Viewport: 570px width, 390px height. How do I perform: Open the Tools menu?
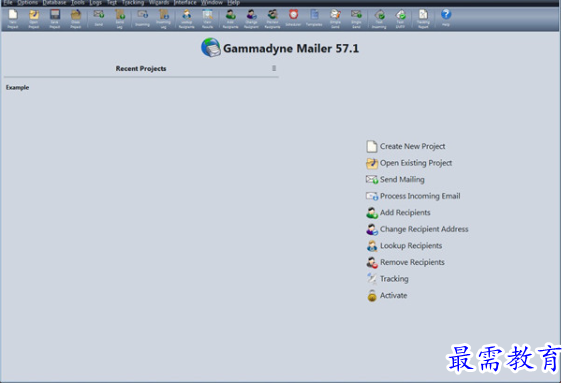[78, 3]
